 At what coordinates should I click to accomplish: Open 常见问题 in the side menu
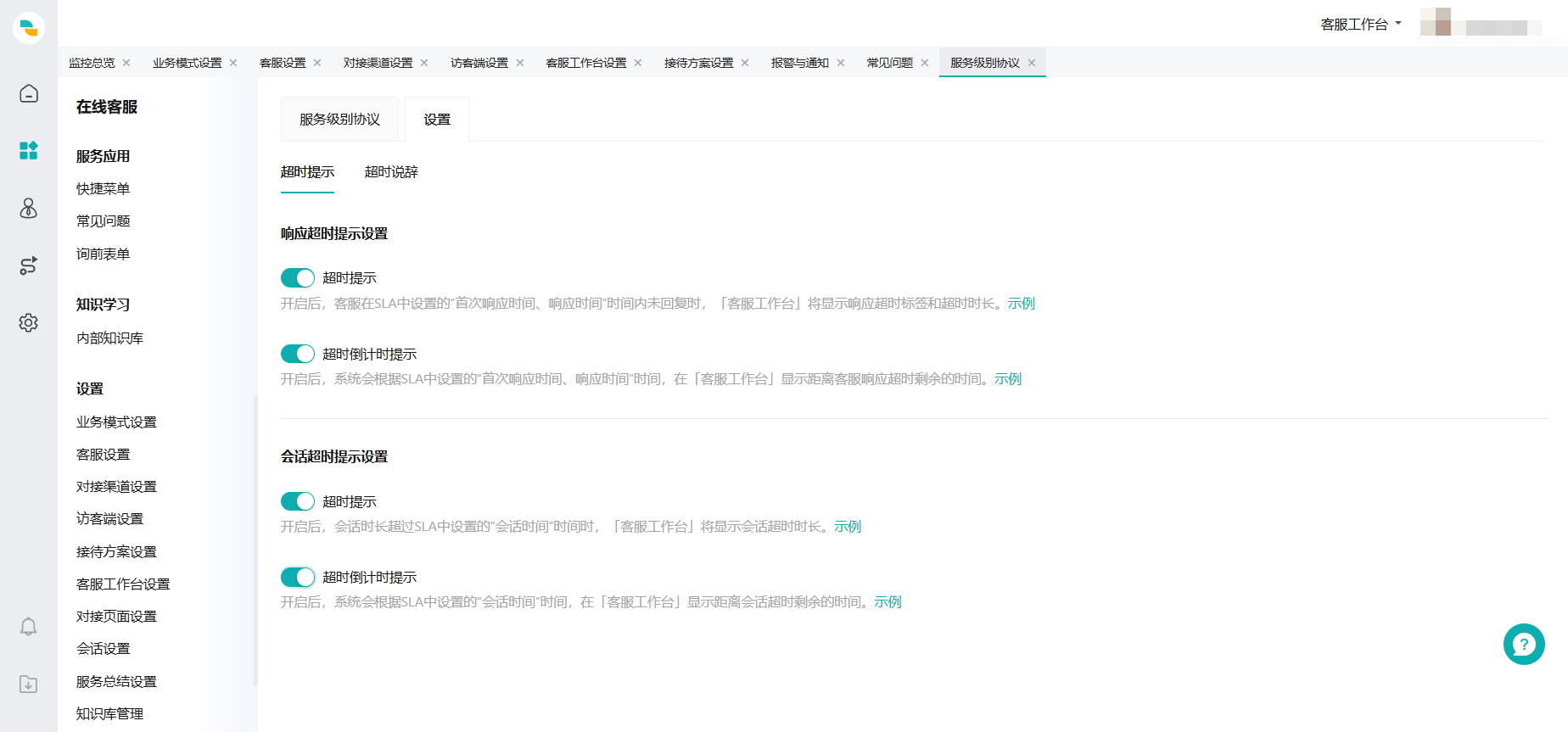click(x=103, y=221)
